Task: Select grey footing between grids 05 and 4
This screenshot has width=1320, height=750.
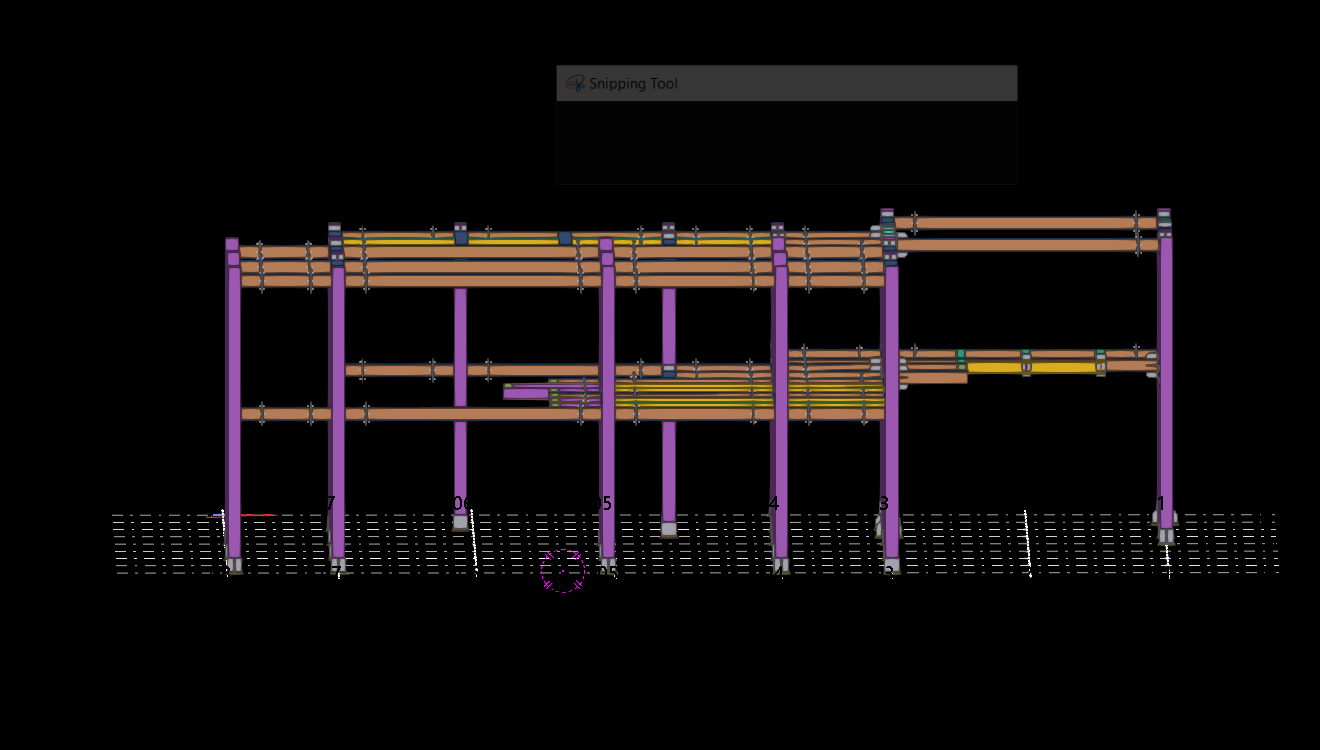Action: point(668,529)
